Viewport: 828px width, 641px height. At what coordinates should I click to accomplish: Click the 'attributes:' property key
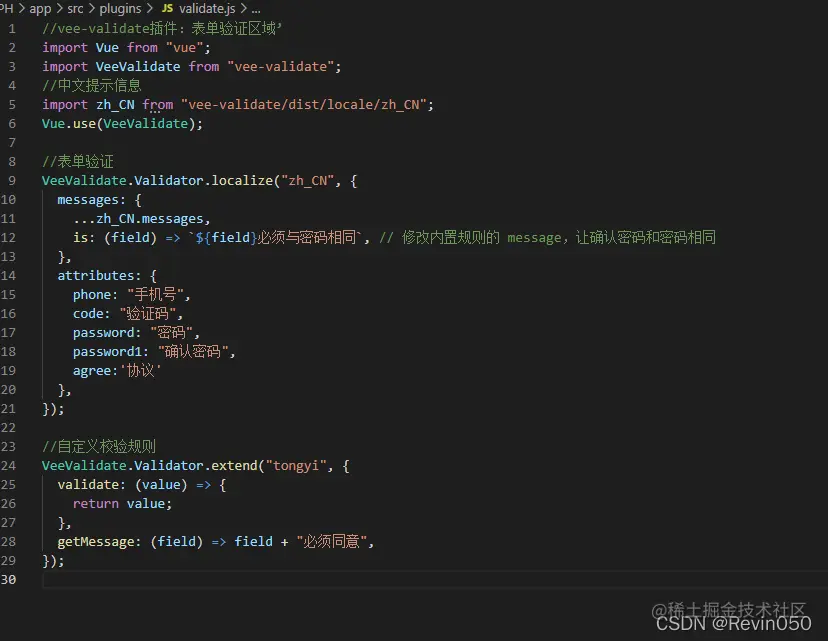click(99, 276)
